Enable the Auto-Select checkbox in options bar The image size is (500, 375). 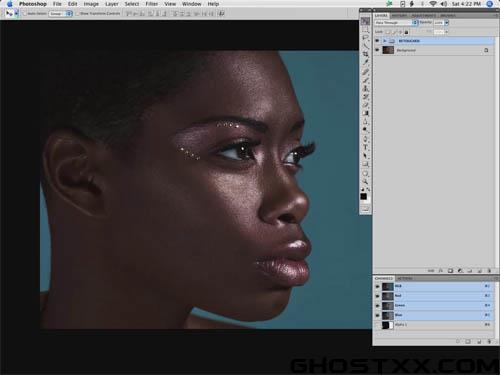pyautogui.click(x=25, y=14)
